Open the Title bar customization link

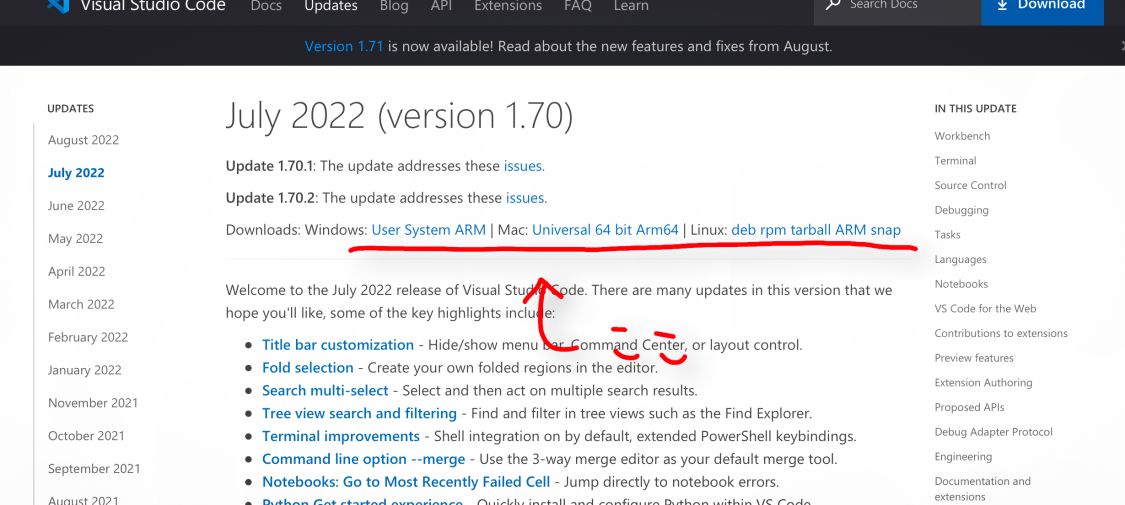coord(338,345)
